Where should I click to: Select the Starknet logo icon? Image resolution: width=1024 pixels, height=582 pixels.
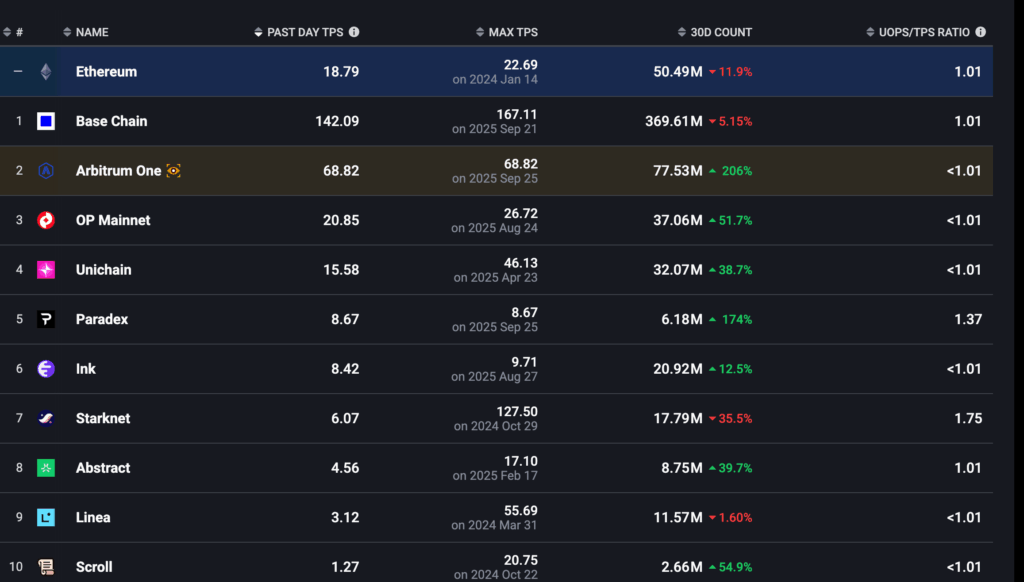[x=48, y=418]
